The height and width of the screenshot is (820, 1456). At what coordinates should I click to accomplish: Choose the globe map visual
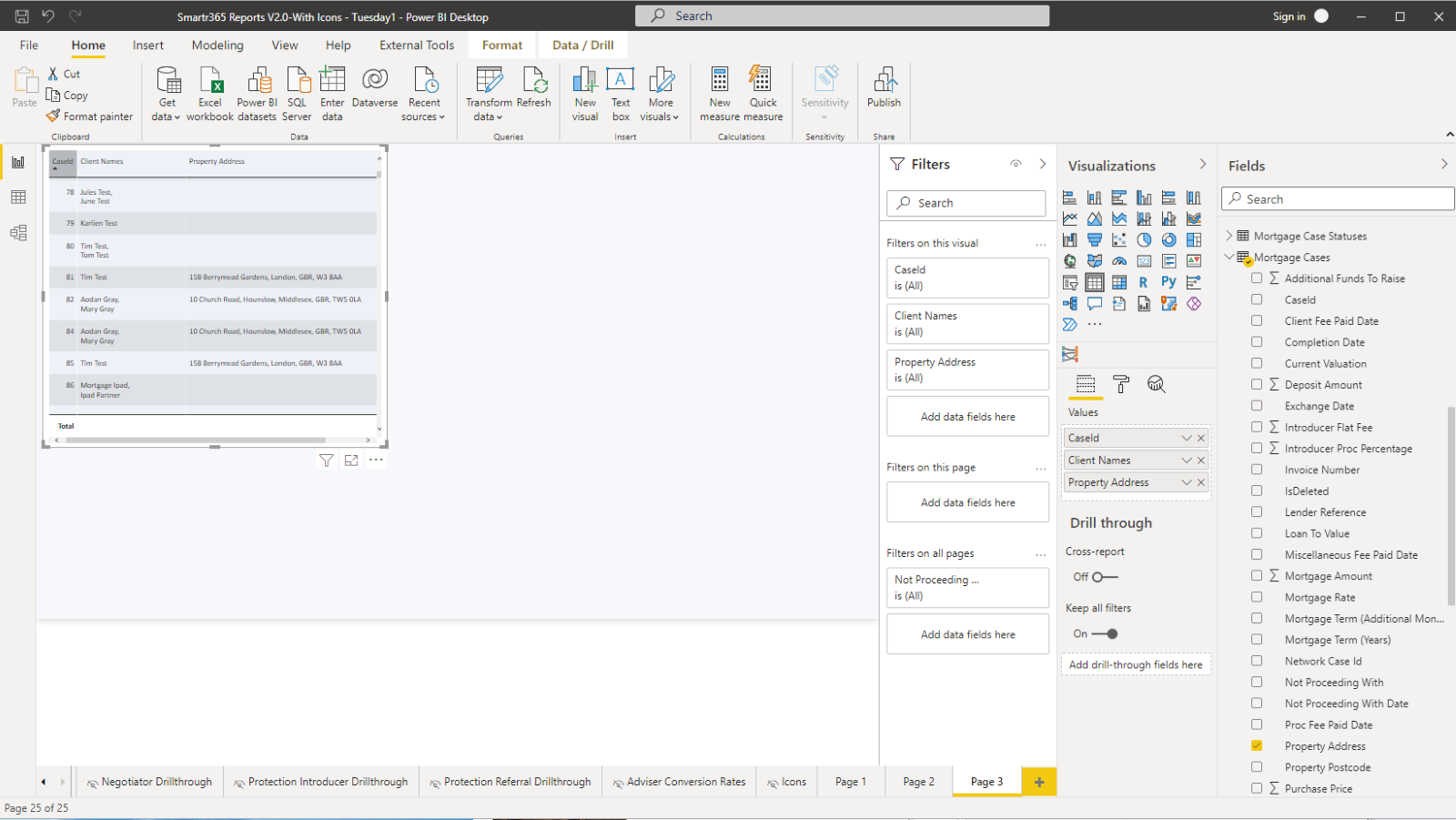[1070, 261]
